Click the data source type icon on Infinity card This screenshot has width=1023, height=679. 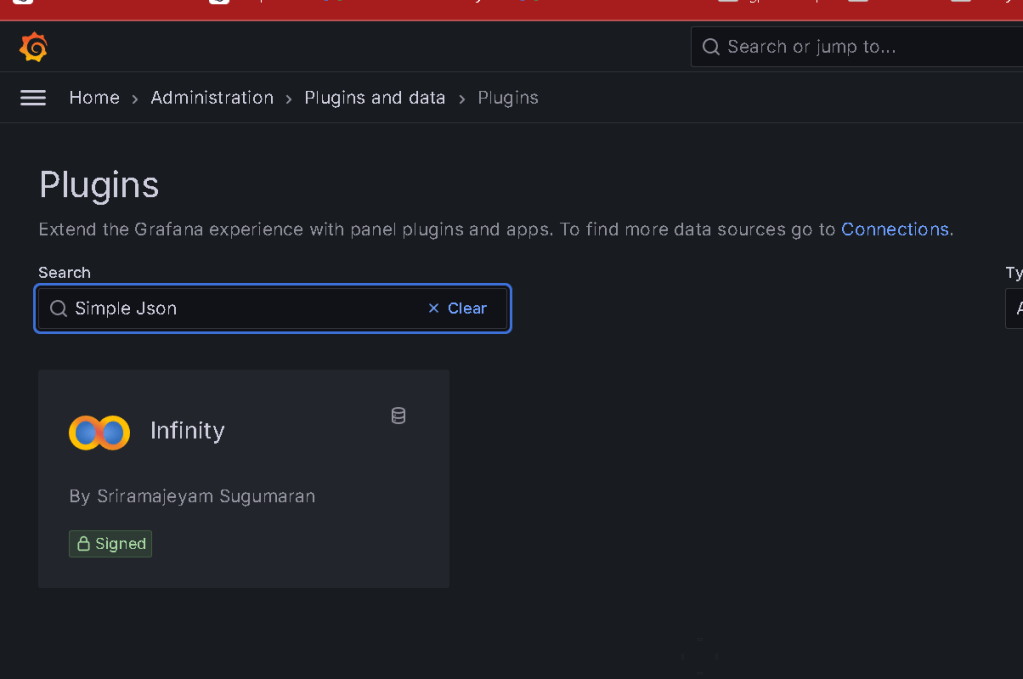click(x=398, y=415)
